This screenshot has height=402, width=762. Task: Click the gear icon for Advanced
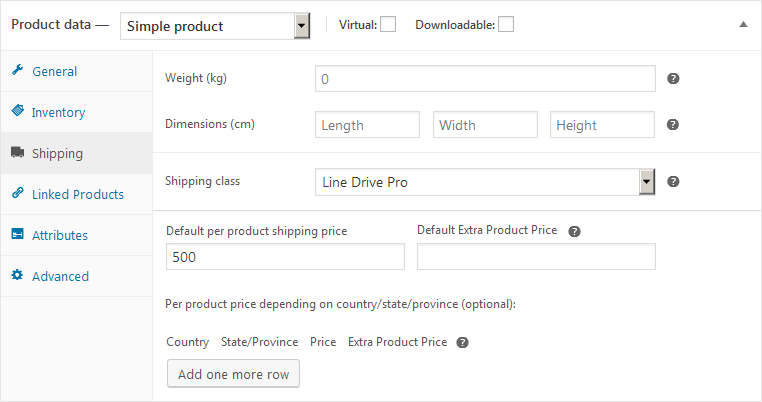[17, 276]
